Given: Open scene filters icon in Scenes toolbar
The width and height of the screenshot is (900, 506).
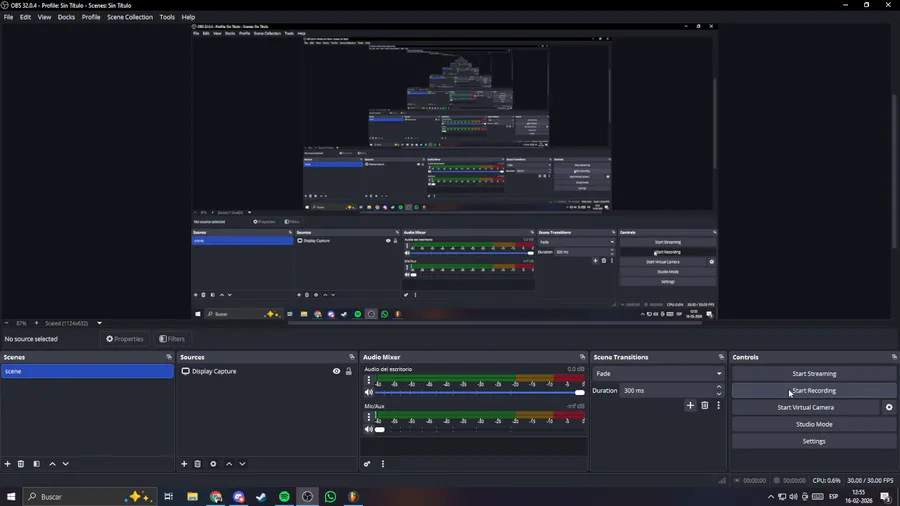Looking at the screenshot, I should coord(36,464).
